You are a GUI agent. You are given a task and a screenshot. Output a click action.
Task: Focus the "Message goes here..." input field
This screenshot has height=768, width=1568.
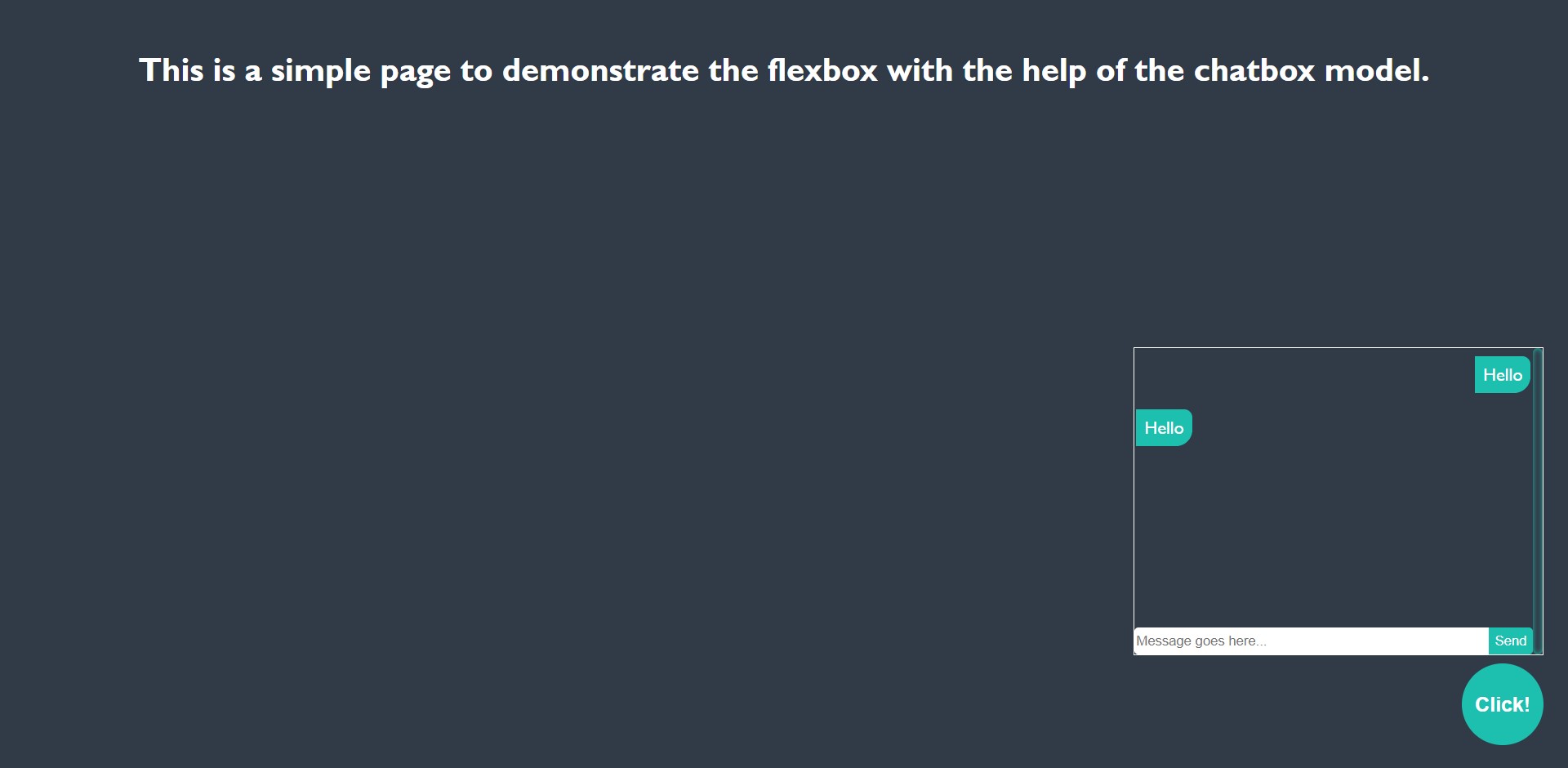coord(1312,641)
